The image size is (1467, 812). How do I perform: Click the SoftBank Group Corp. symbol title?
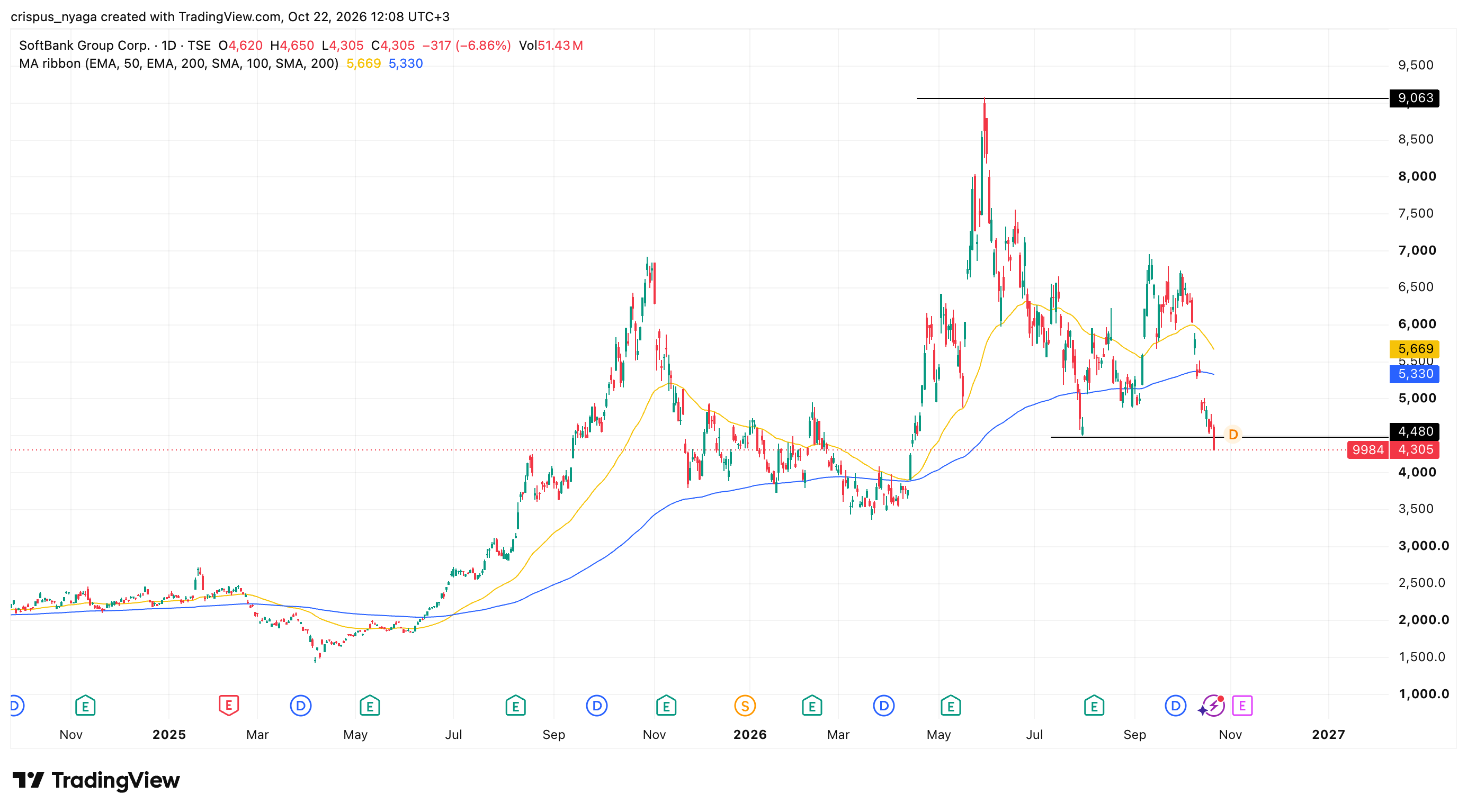pos(84,46)
